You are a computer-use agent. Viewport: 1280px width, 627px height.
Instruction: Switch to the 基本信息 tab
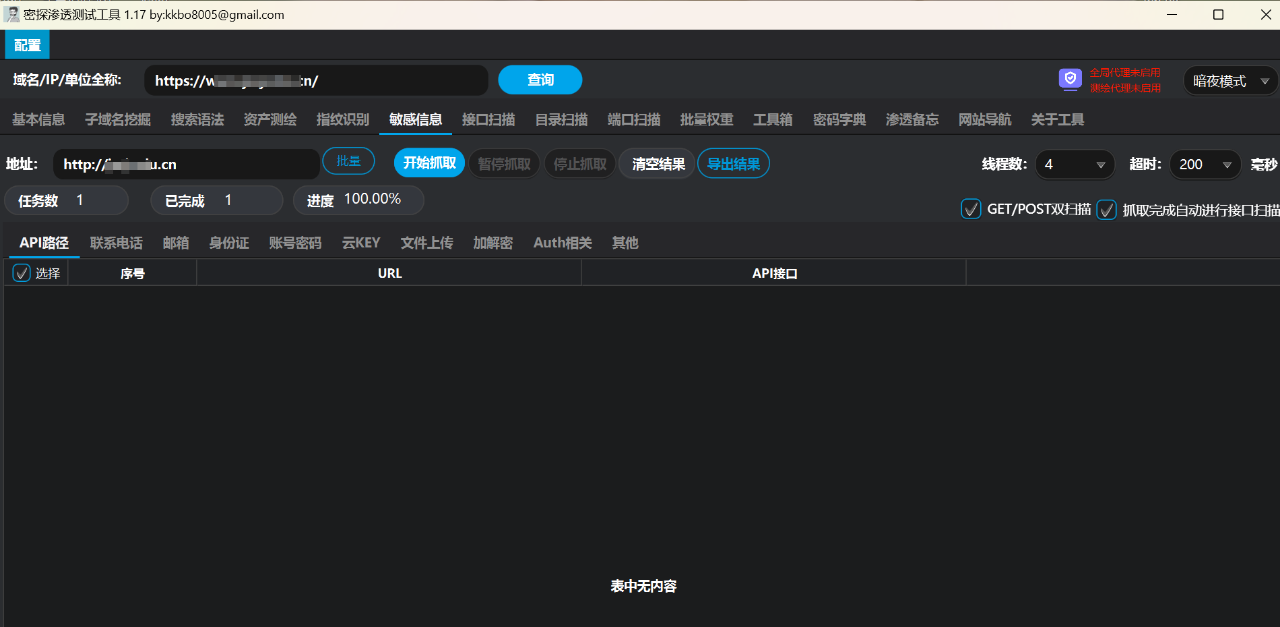click(38, 119)
